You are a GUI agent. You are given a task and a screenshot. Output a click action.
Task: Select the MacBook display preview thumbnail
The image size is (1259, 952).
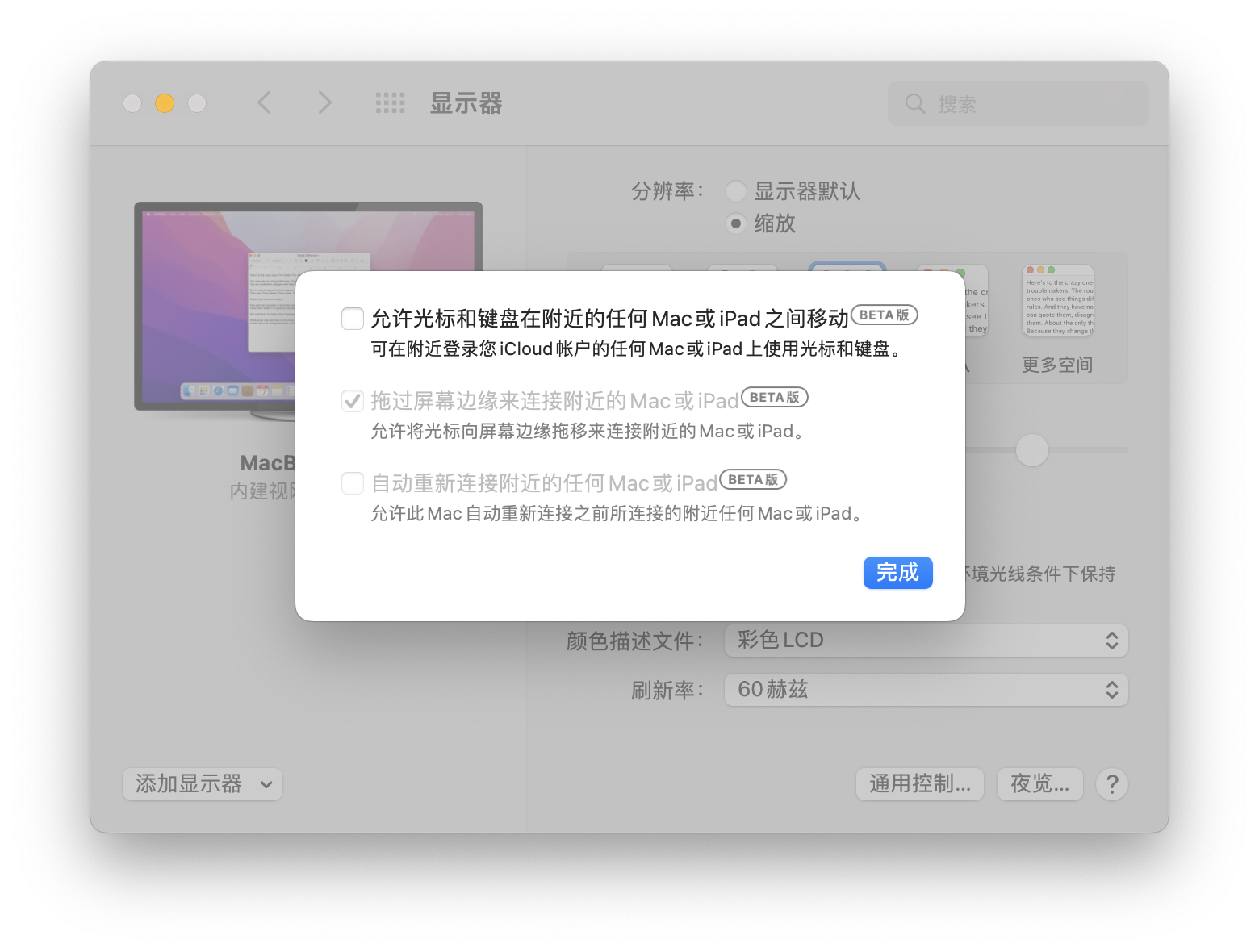(x=308, y=311)
